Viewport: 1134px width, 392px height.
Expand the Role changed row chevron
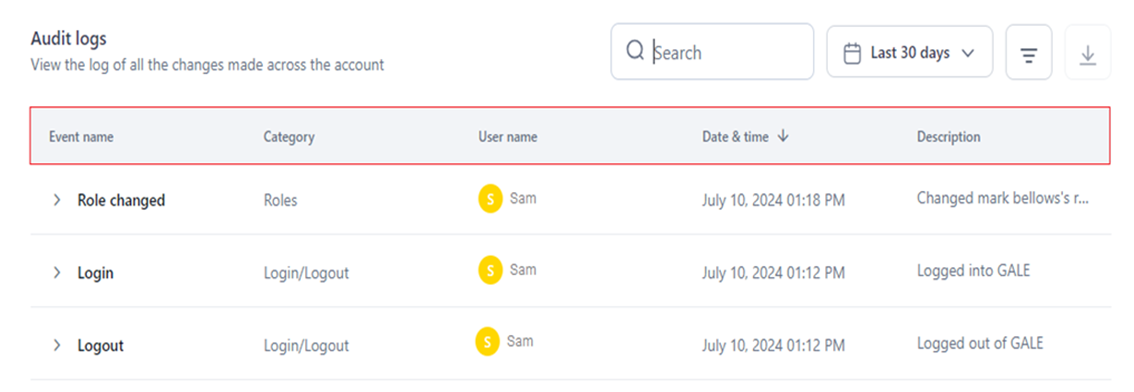click(56, 200)
